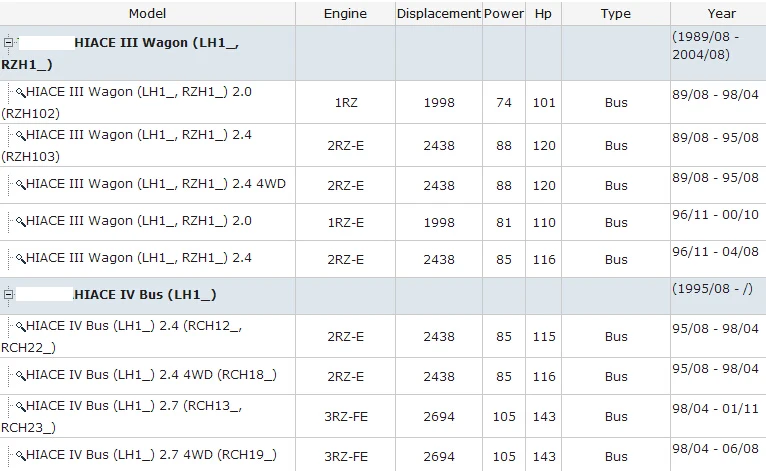Click the 1RZ engine cell
The image size is (766, 471).
coord(346,103)
